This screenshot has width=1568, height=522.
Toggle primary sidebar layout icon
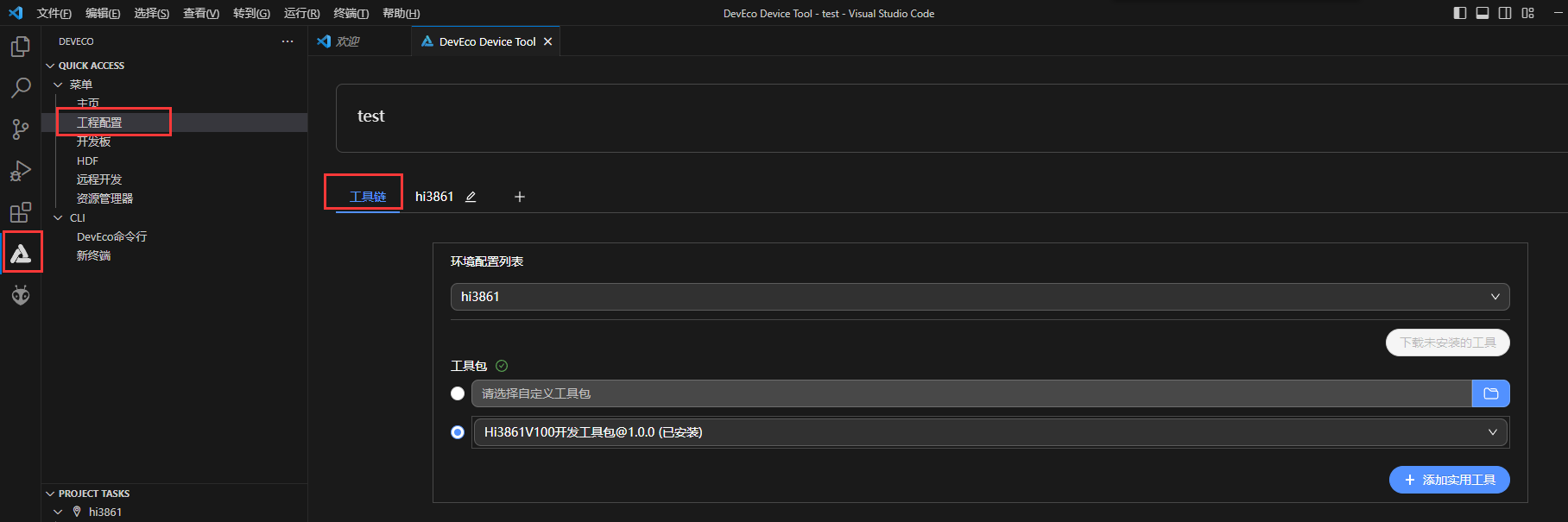point(1460,13)
